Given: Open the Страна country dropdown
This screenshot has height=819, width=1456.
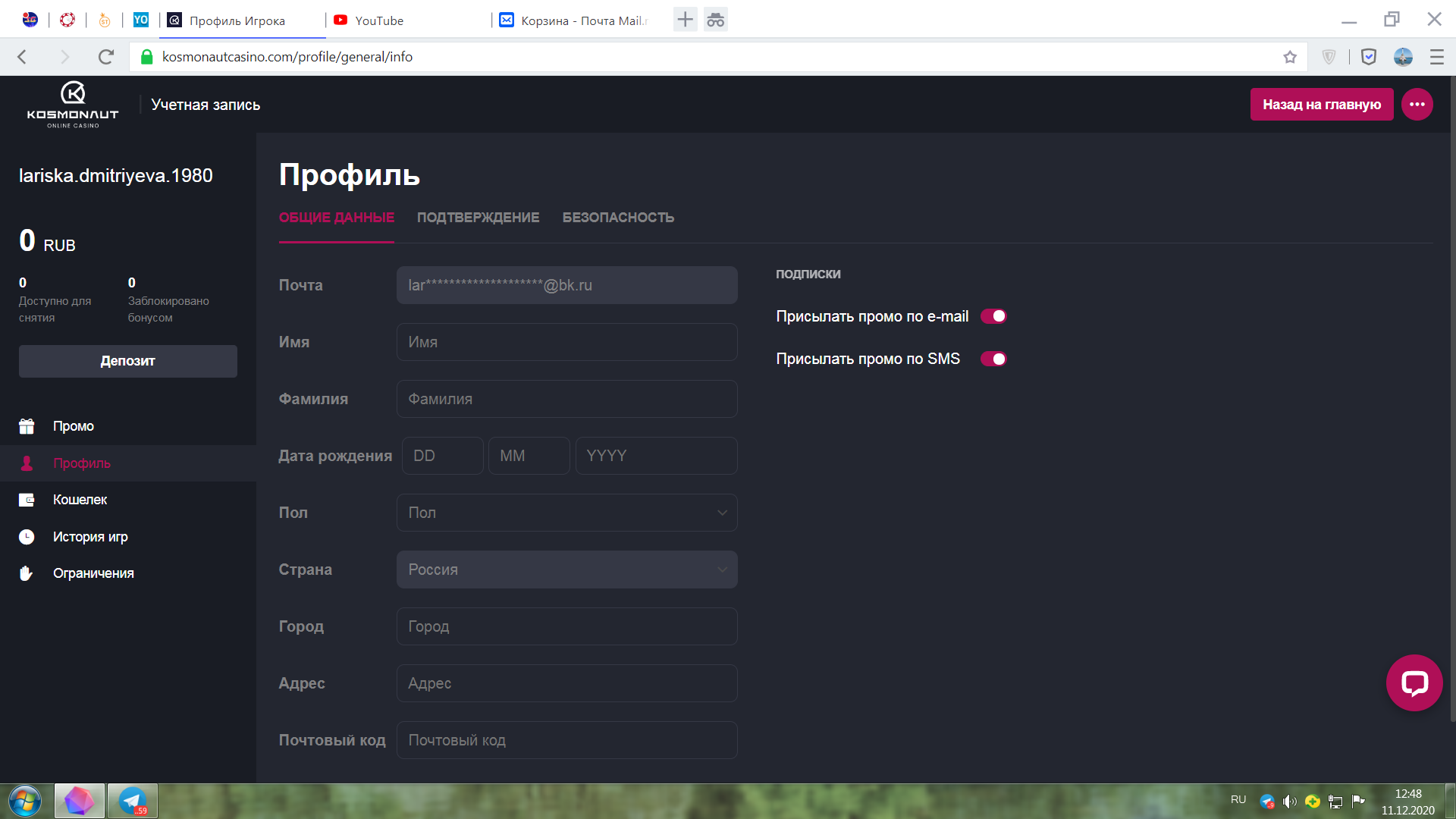Looking at the screenshot, I should point(566,570).
